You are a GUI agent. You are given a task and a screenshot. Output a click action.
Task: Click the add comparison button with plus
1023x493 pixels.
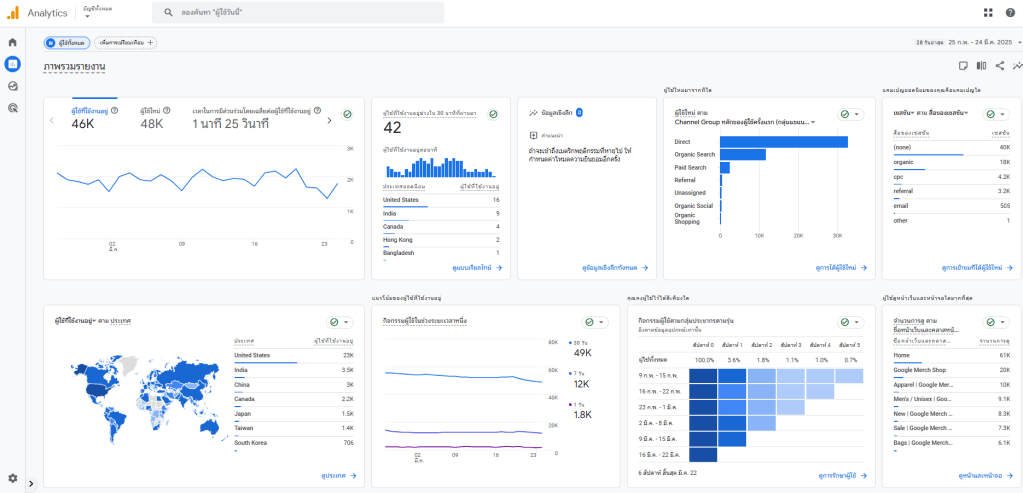(124, 43)
